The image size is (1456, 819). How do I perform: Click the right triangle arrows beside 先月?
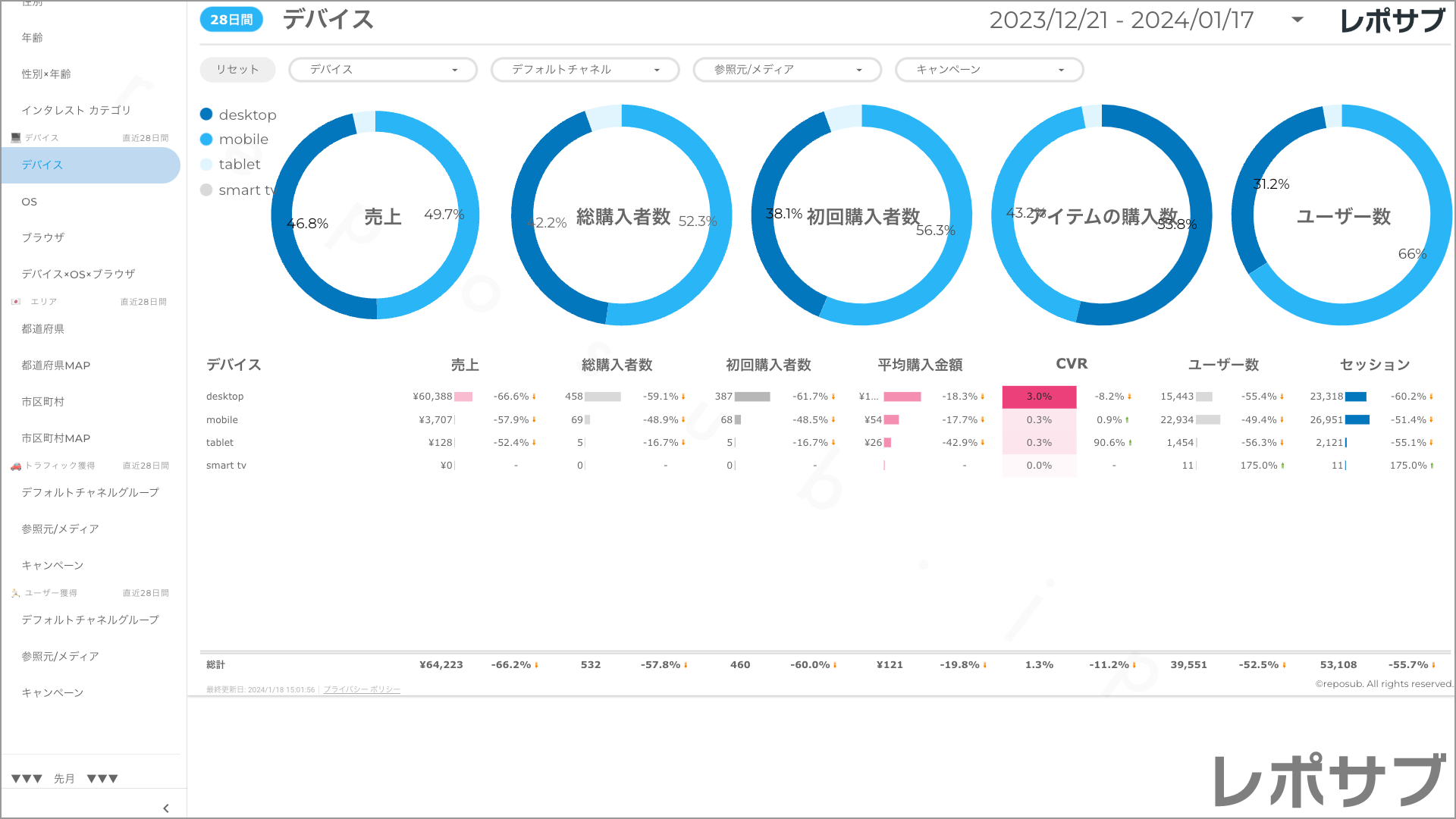102,779
